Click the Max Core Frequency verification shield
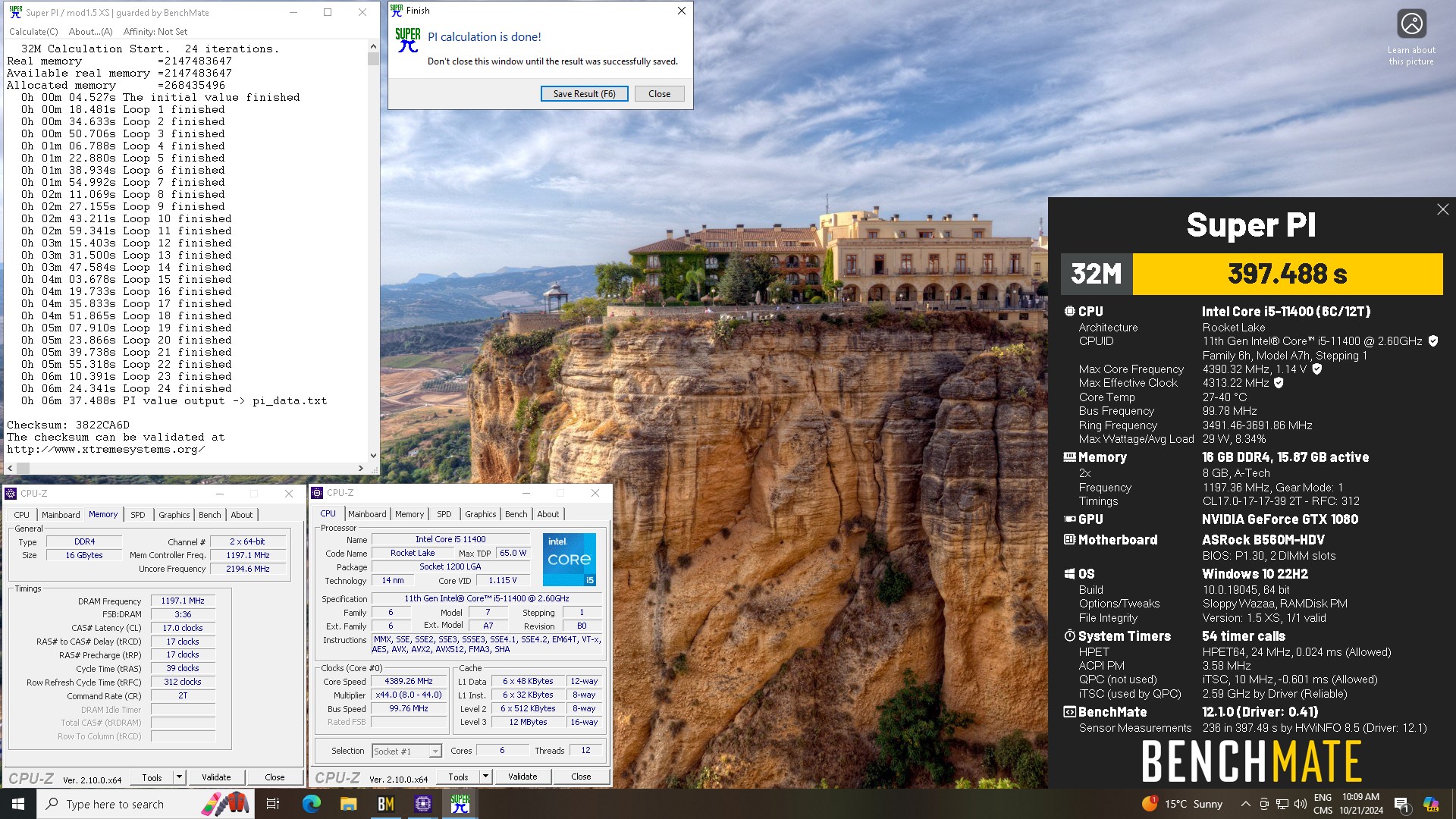 click(x=1316, y=369)
